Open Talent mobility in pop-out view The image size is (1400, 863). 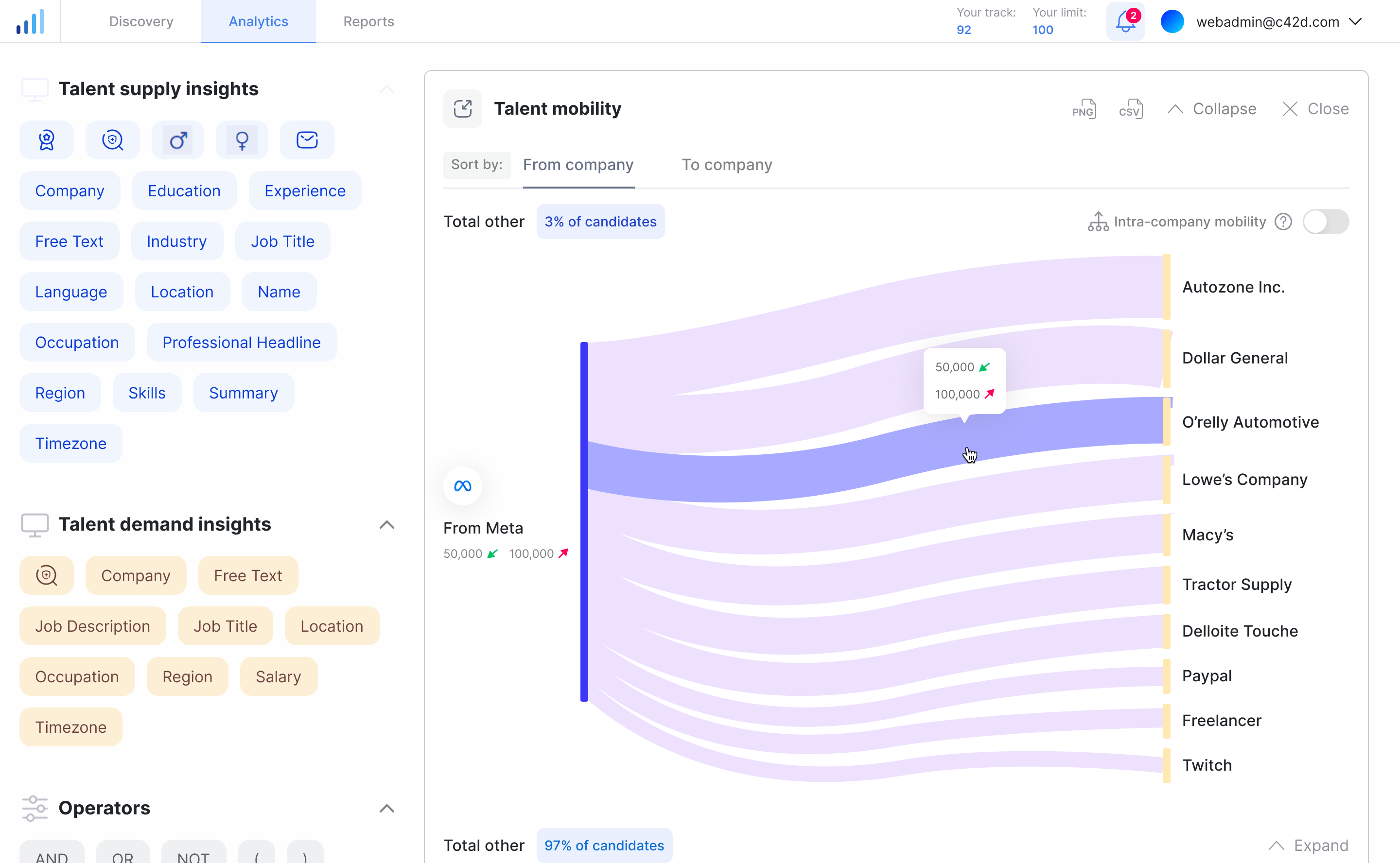(463, 108)
